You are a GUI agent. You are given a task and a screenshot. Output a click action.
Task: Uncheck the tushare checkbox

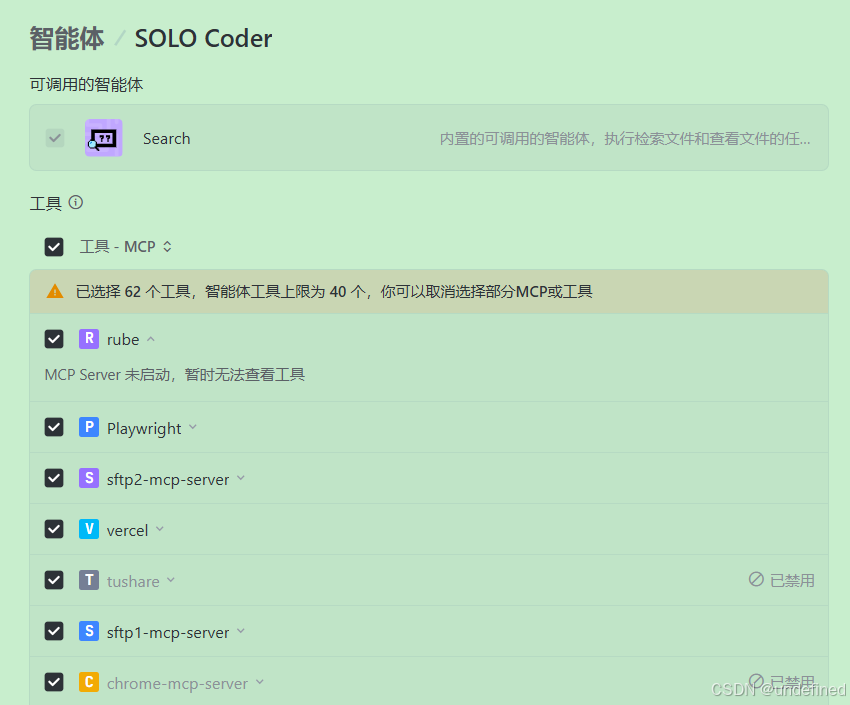(x=54, y=580)
